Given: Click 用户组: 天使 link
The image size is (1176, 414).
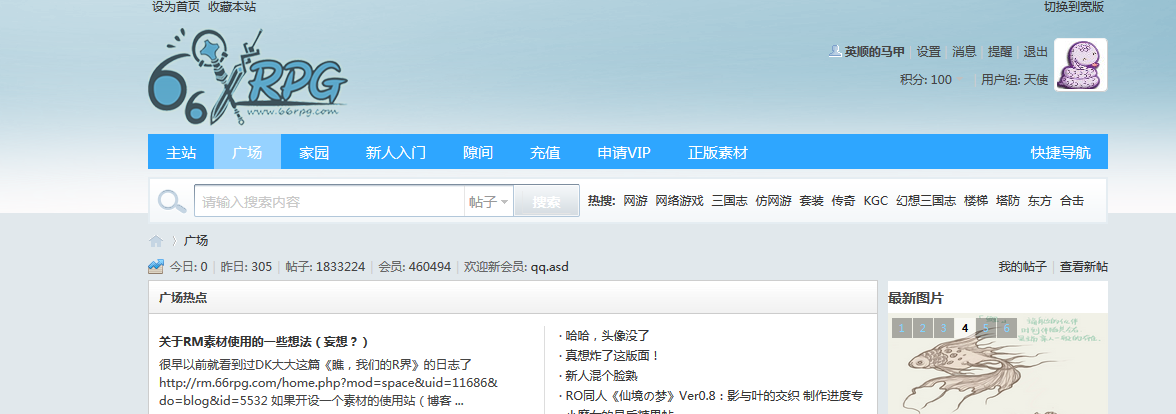Looking at the screenshot, I should tap(1014, 80).
